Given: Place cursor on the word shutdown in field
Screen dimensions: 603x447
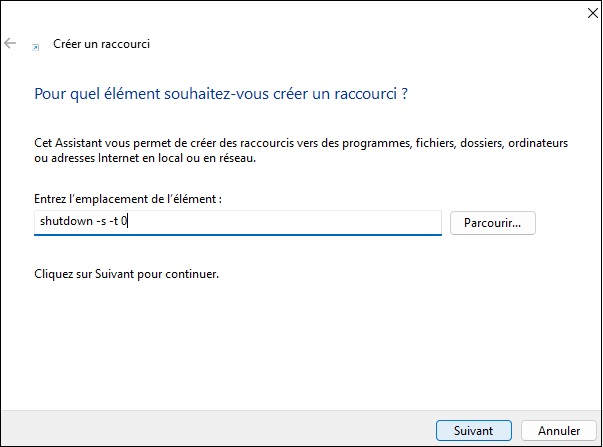Looking at the screenshot, I should [x=67, y=221].
